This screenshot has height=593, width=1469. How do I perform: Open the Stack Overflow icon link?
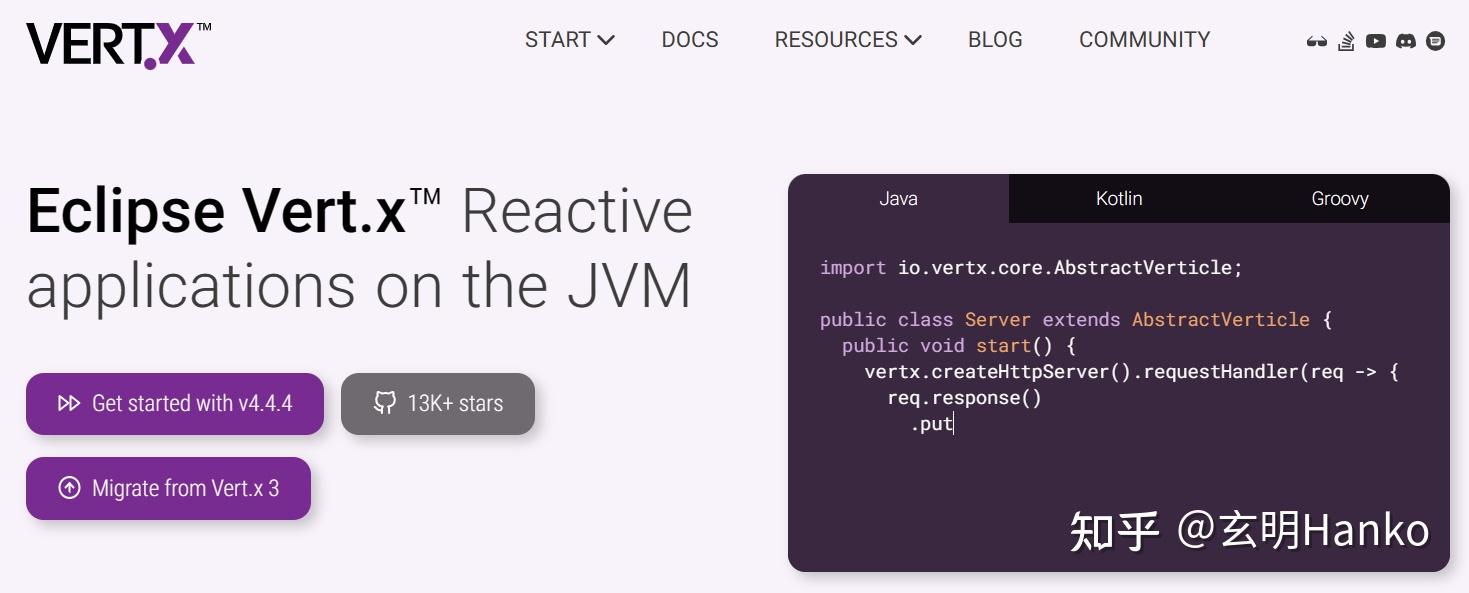point(1347,41)
